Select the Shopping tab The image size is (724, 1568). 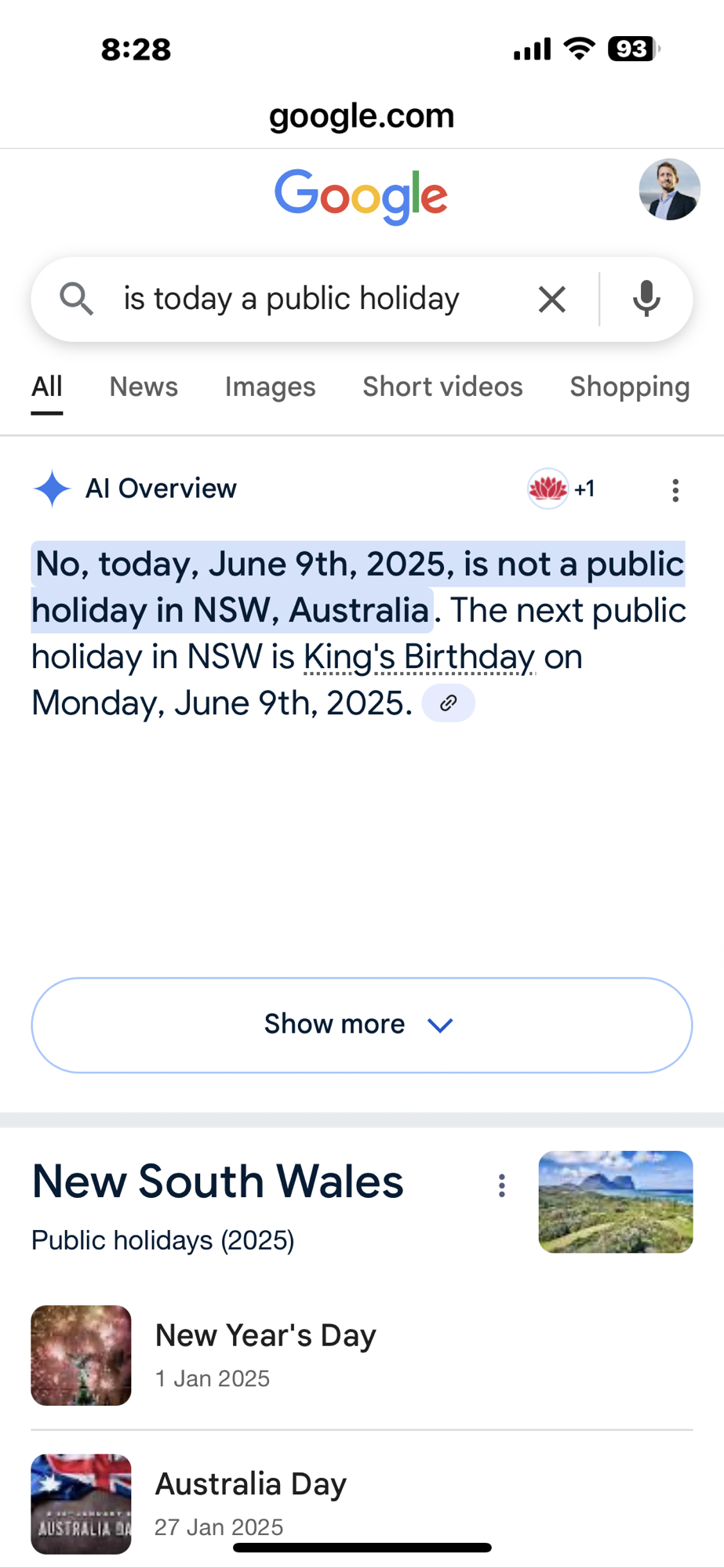tap(629, 387)
